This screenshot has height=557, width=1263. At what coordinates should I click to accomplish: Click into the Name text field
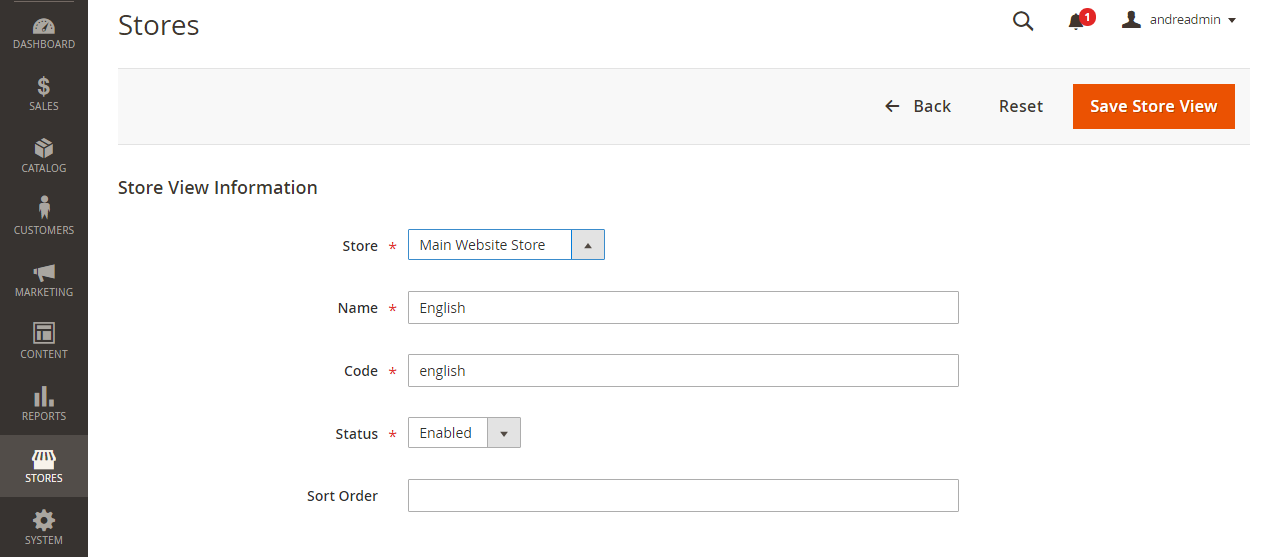tap(683, 308)
